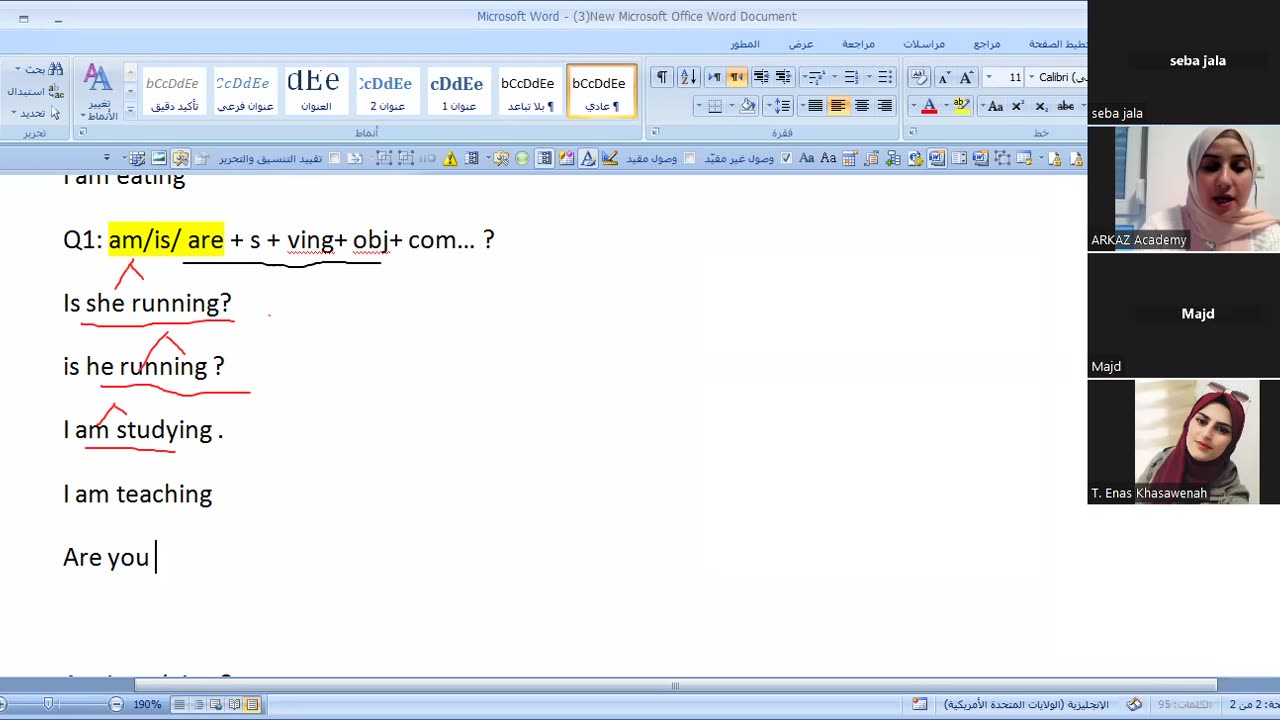
Task: Toggle the وصول مقيّد unchecked checkbox
Action: [690, 158]
